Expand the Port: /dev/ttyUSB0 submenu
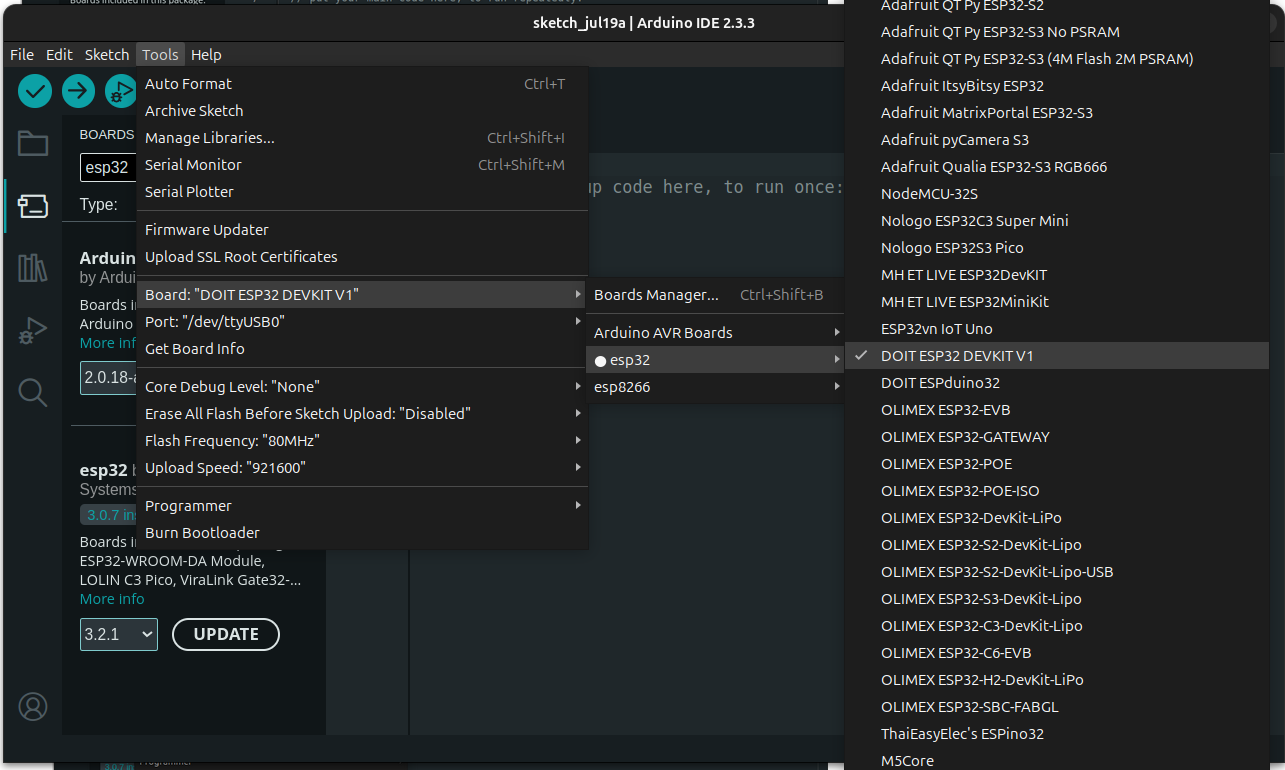Image resolution: width=1285 pixels, height=770 pixels. 362,322
